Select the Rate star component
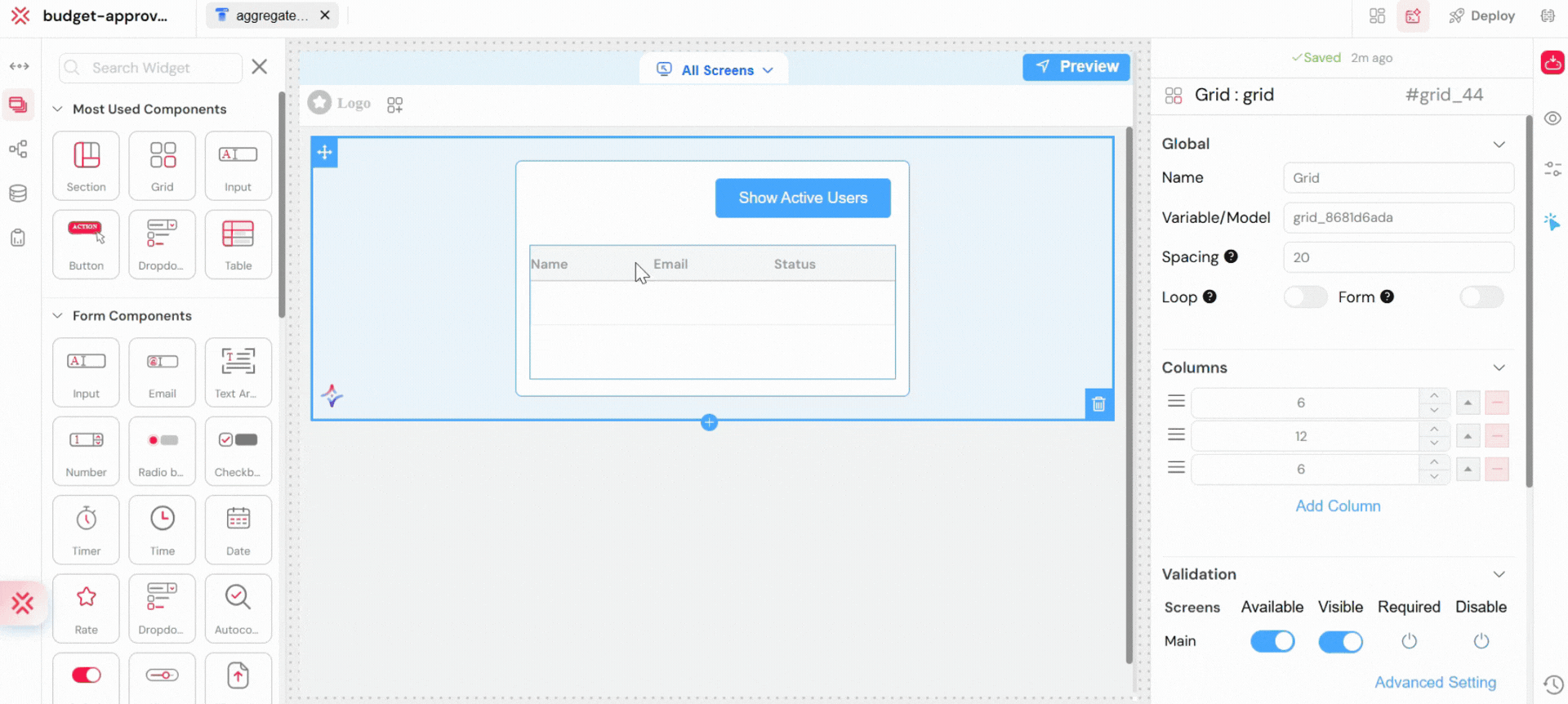The height and width of the screenshot is (704, 1568). (86, 608)
